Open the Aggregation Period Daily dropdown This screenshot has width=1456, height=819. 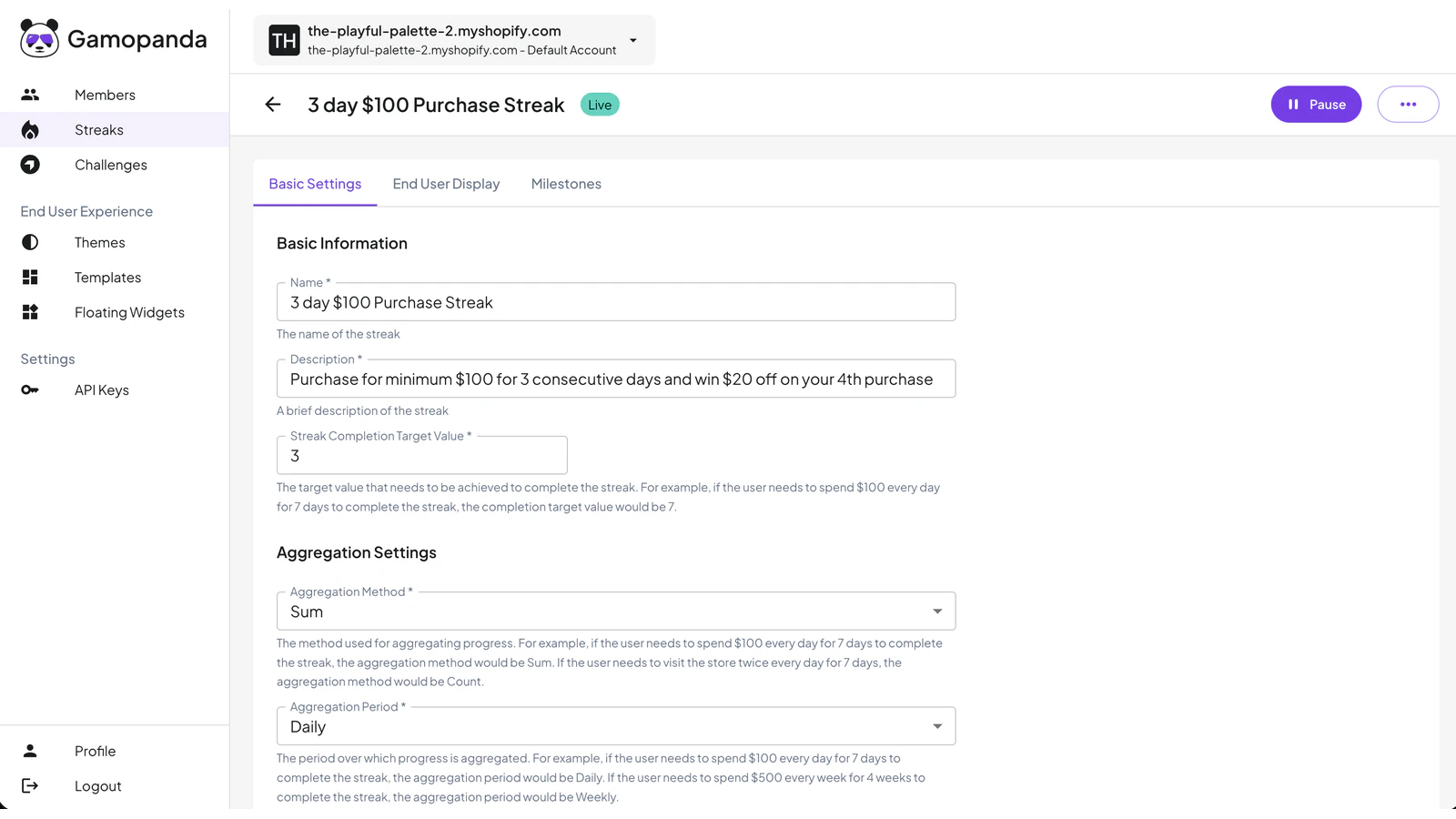click(616, 726)
